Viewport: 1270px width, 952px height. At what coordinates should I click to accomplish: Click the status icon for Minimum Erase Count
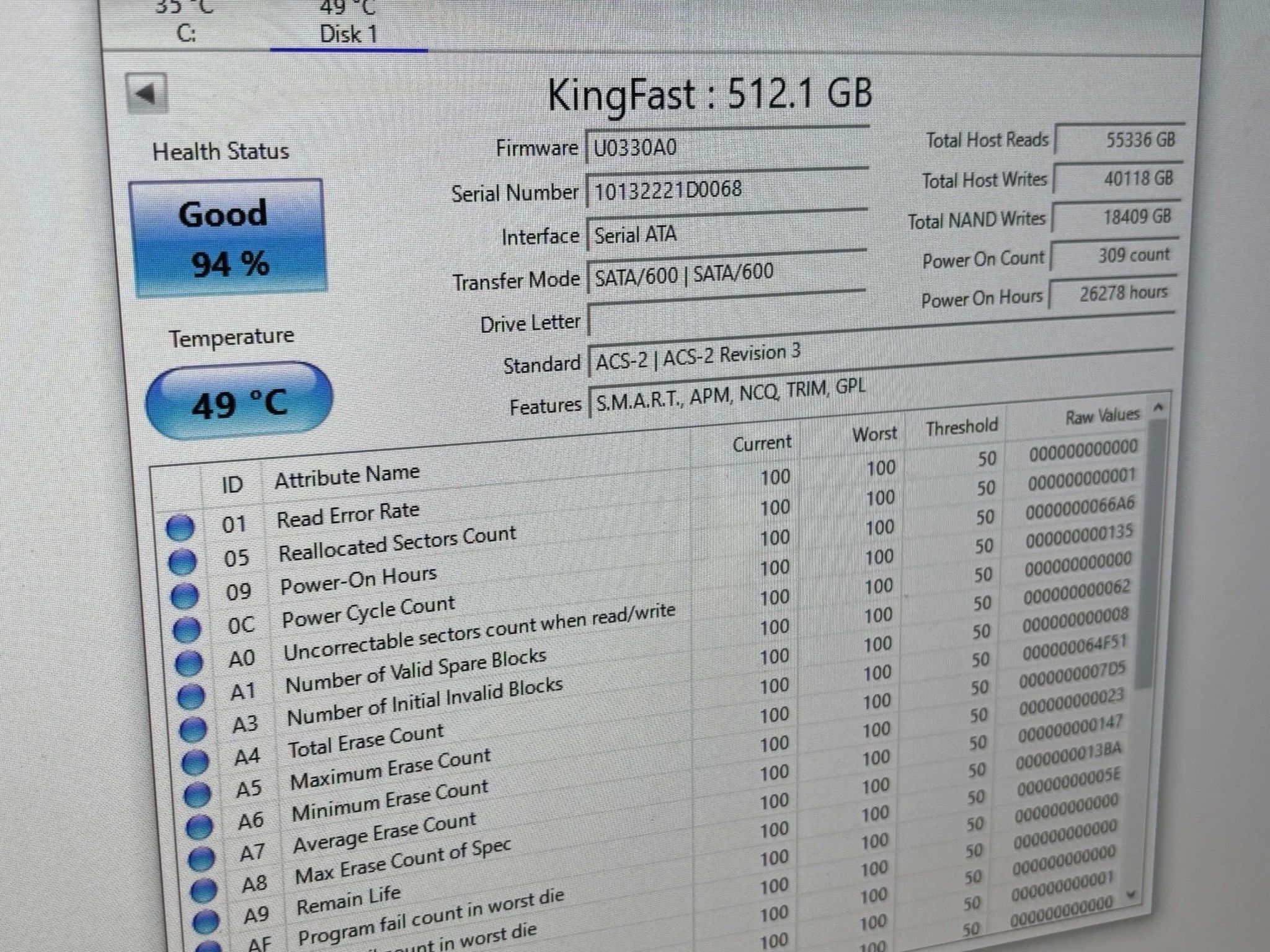(199, 826)
